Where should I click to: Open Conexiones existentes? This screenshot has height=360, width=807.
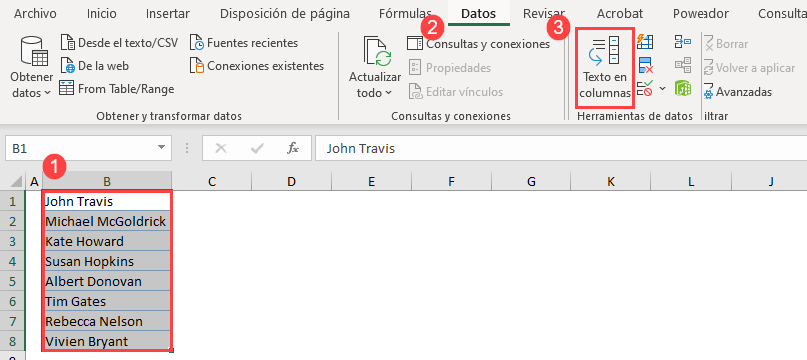tap(257, 66)
